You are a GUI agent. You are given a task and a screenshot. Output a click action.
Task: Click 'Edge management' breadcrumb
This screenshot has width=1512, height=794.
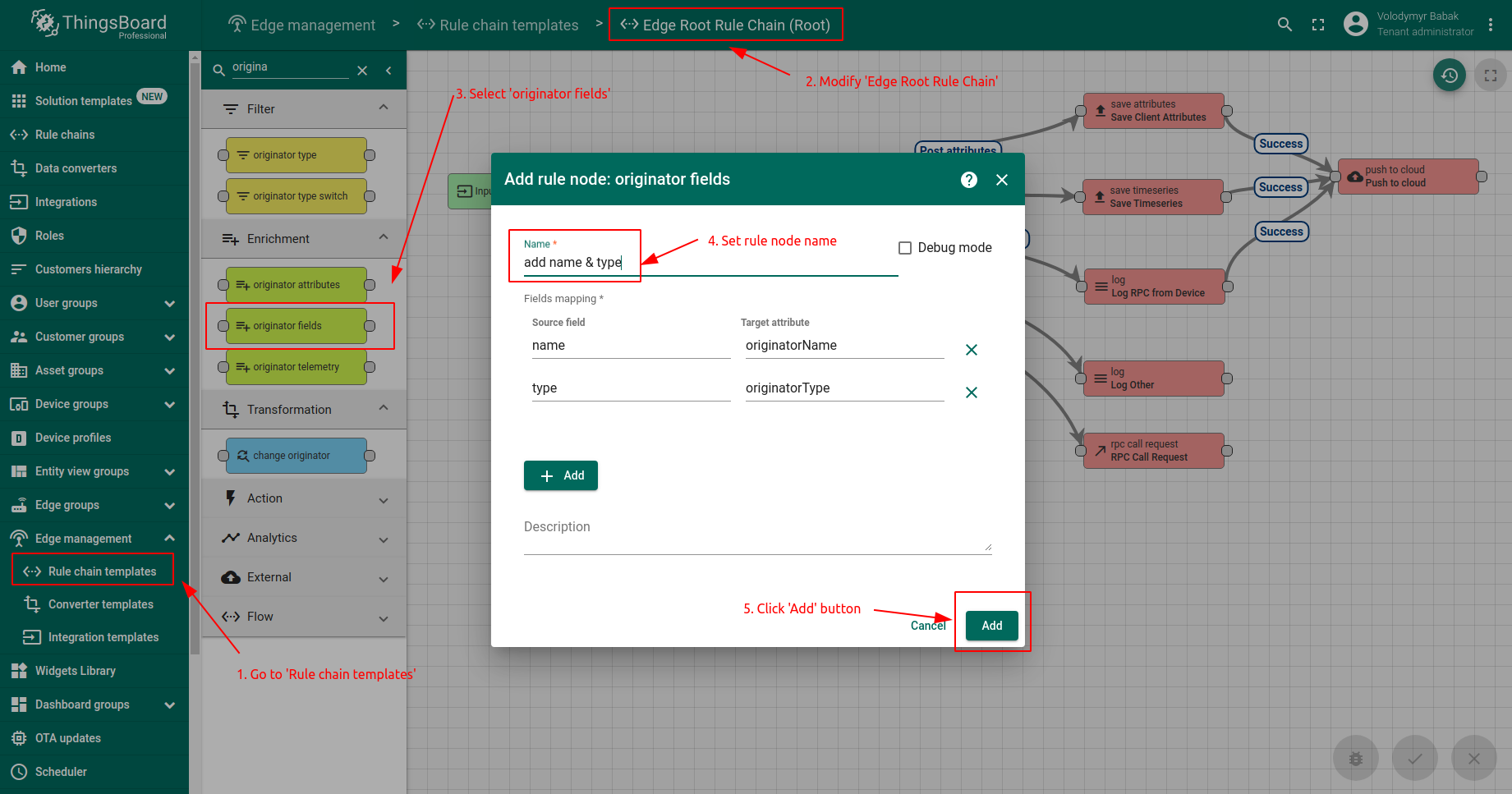301,25
